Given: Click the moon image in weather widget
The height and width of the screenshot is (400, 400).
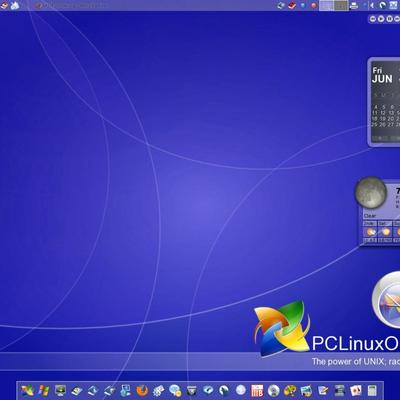Looking at the screenshot, I should pyautogui.click(x=371, y=194).
